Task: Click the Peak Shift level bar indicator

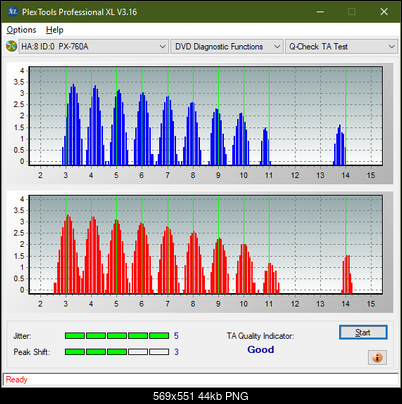Action: pyautogui.click(x=117, y=352)
